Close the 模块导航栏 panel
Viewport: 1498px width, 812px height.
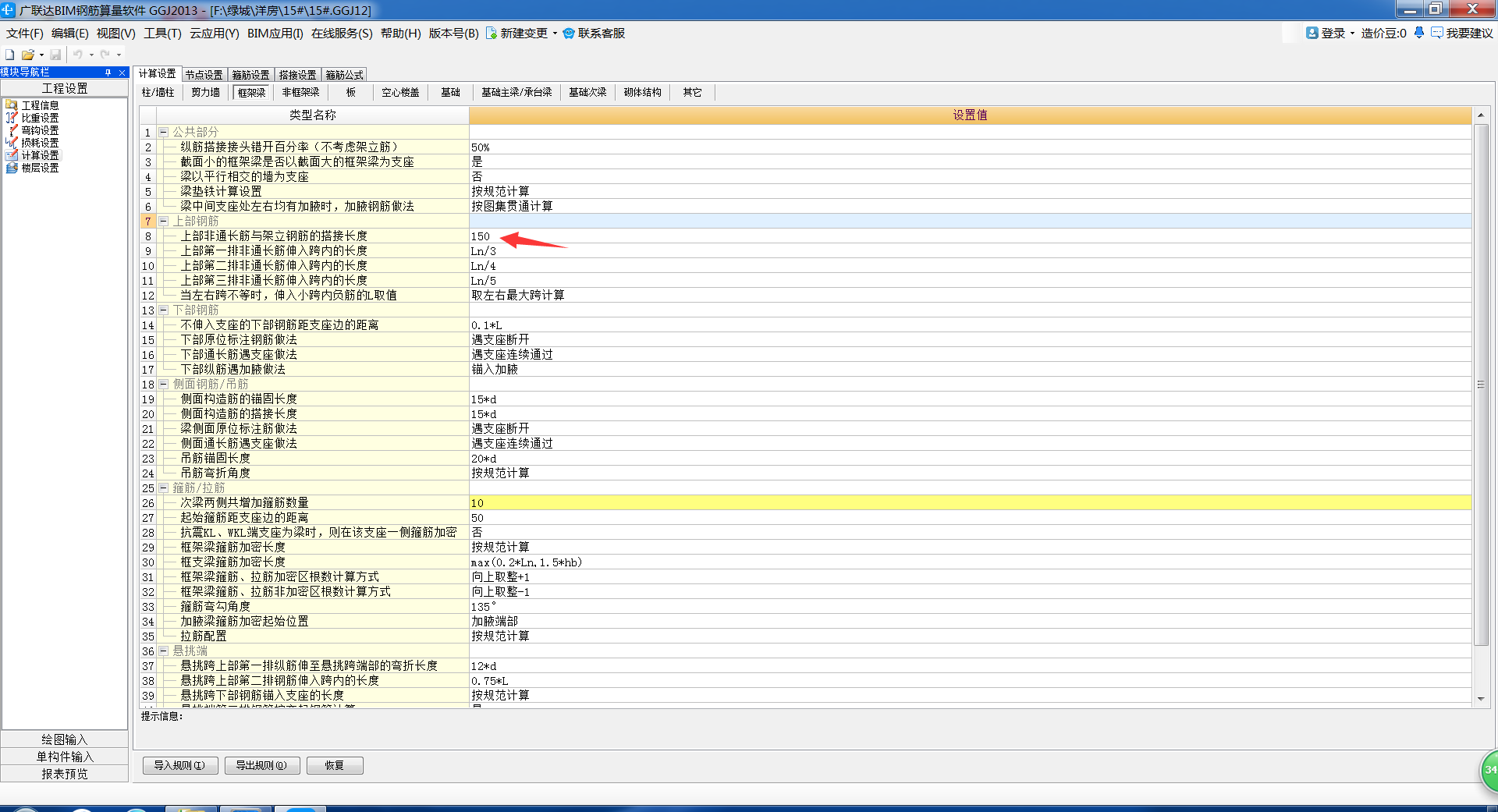pos(122,73)
